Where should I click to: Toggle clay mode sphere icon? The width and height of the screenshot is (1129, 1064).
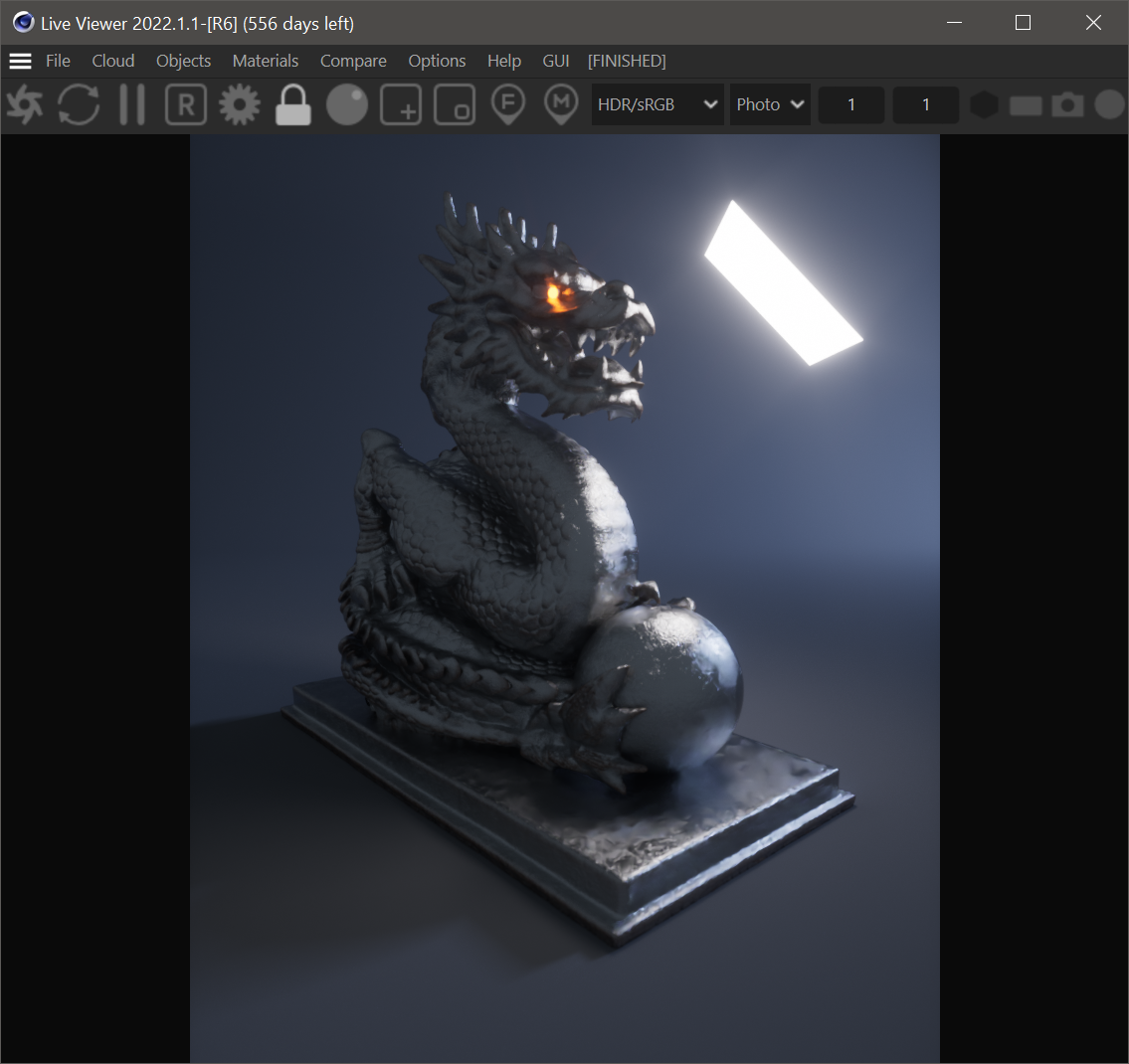[x=347, y=104]
